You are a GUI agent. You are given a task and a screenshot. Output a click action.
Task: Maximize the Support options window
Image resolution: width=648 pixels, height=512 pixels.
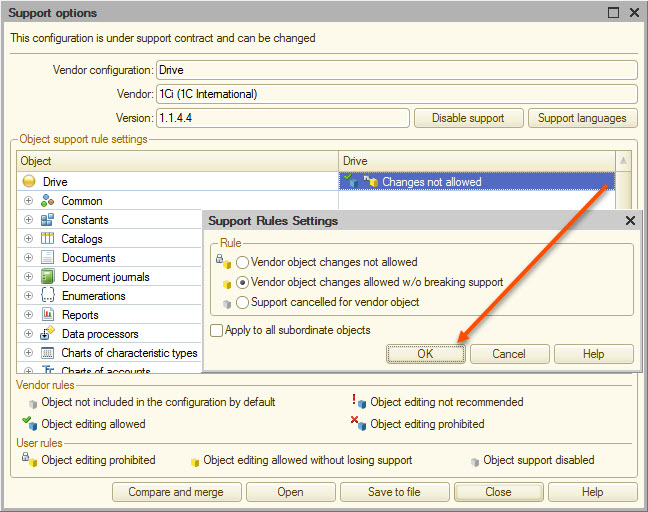[x=613, y=13]
